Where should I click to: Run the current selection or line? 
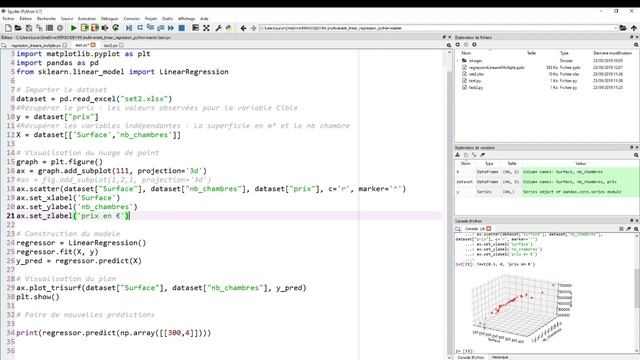[x=105, y=28]
